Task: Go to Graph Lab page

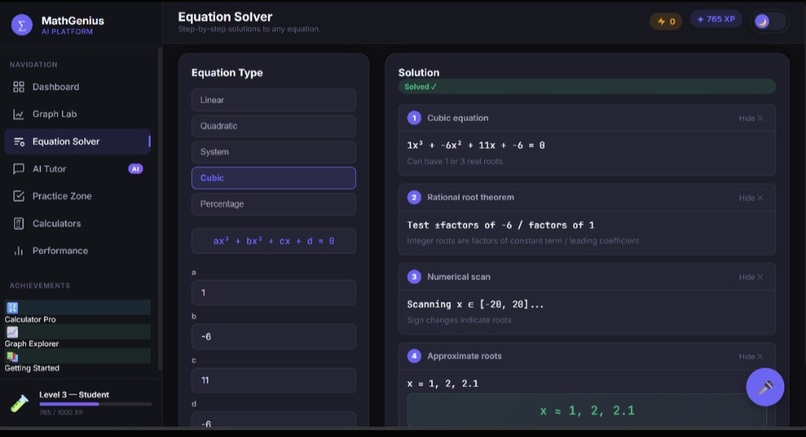Action: pyautogui.click(x=78, y=114)
